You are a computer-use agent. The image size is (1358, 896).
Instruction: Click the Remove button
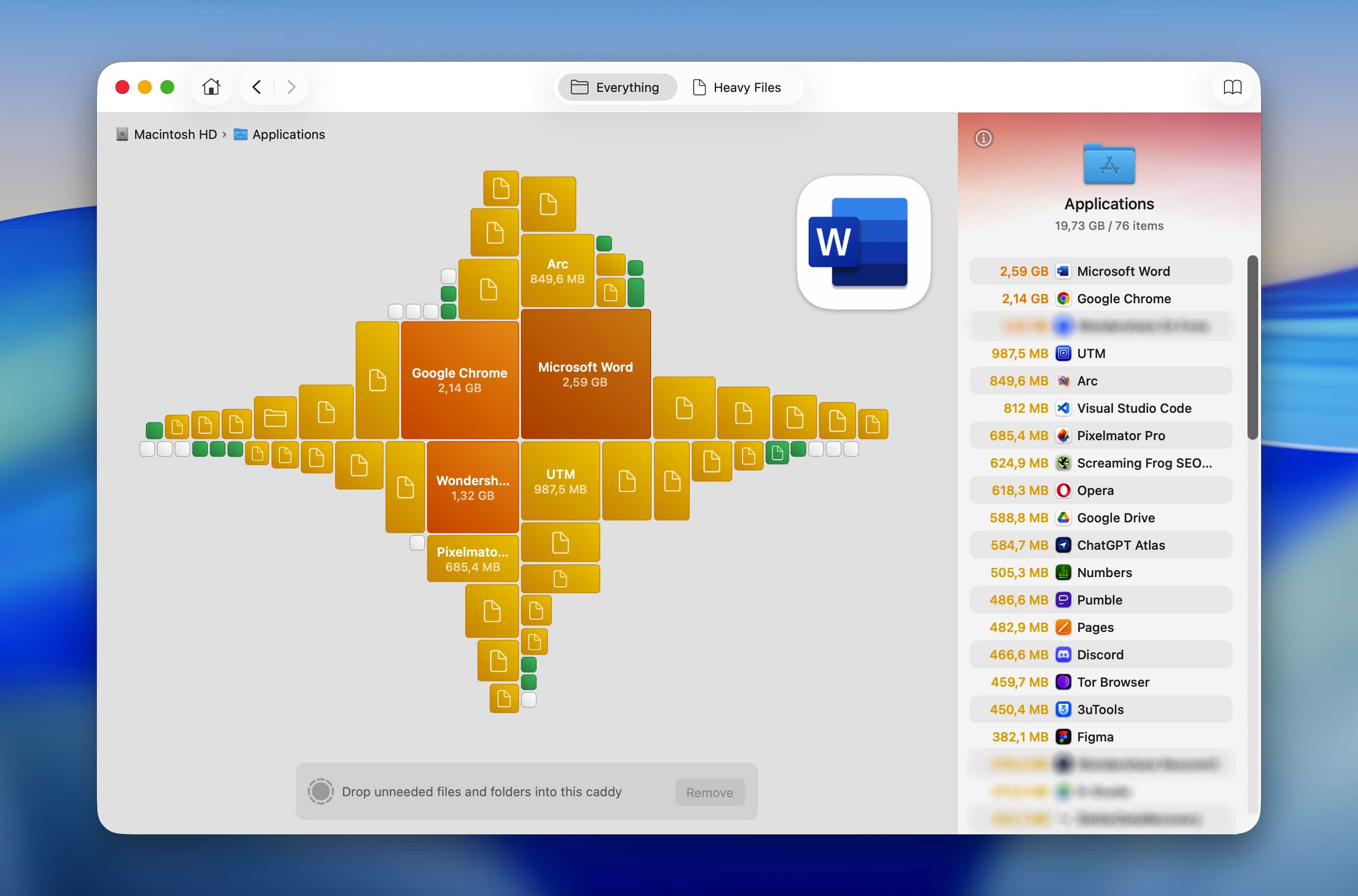709,792
